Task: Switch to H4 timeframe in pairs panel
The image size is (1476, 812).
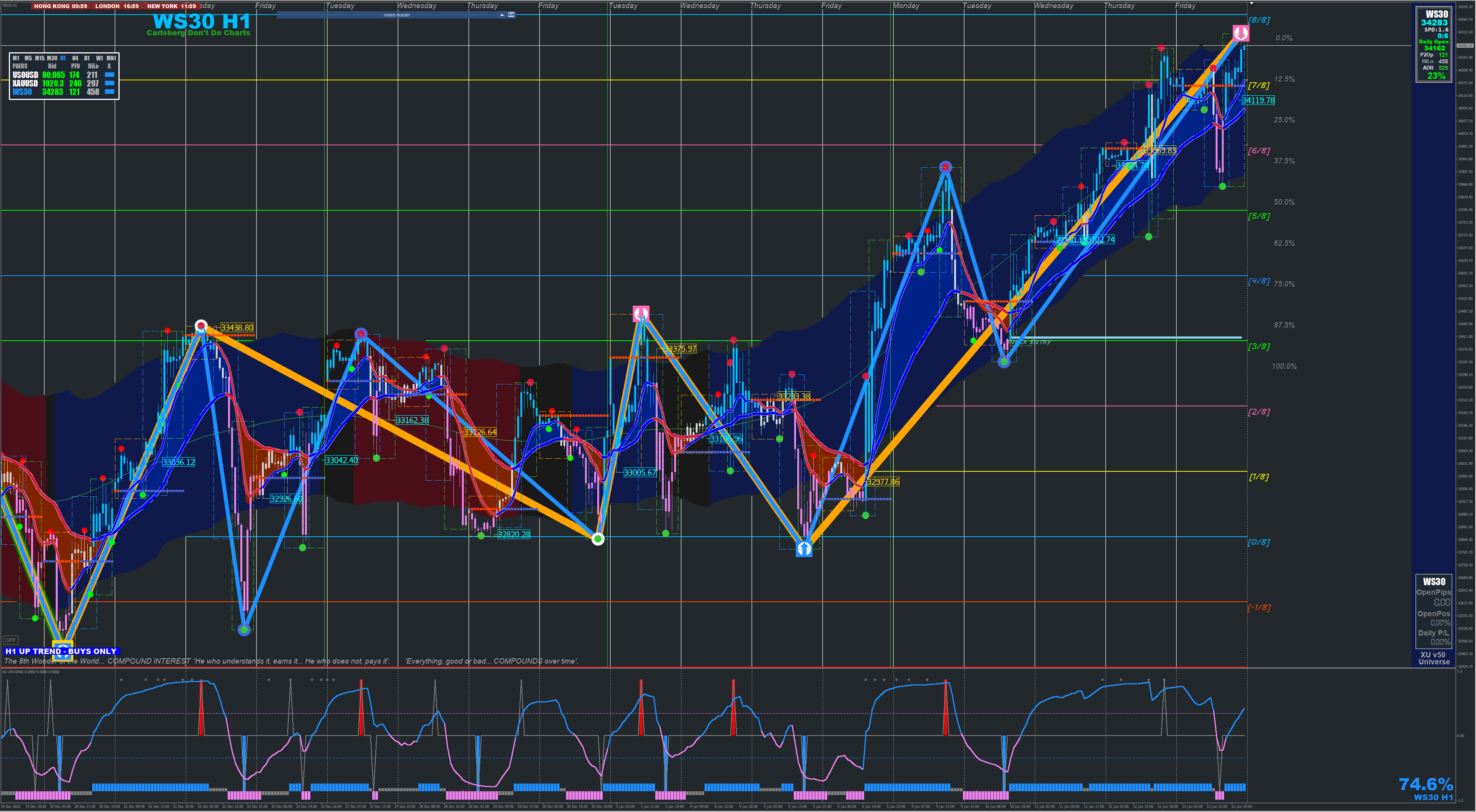Action: point(75,58)
